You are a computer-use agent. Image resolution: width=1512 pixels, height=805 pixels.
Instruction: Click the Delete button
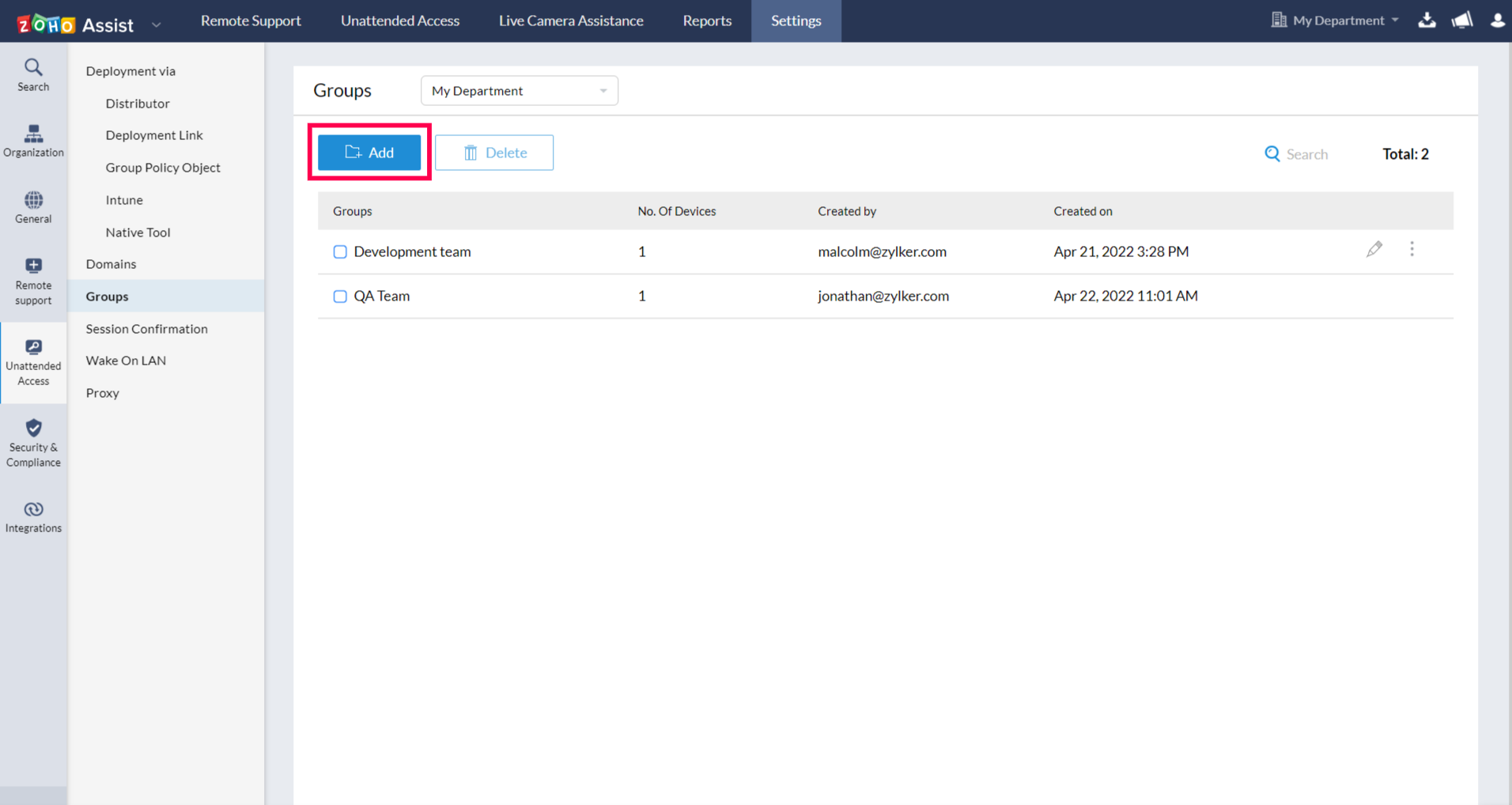(x=494, y=153)
